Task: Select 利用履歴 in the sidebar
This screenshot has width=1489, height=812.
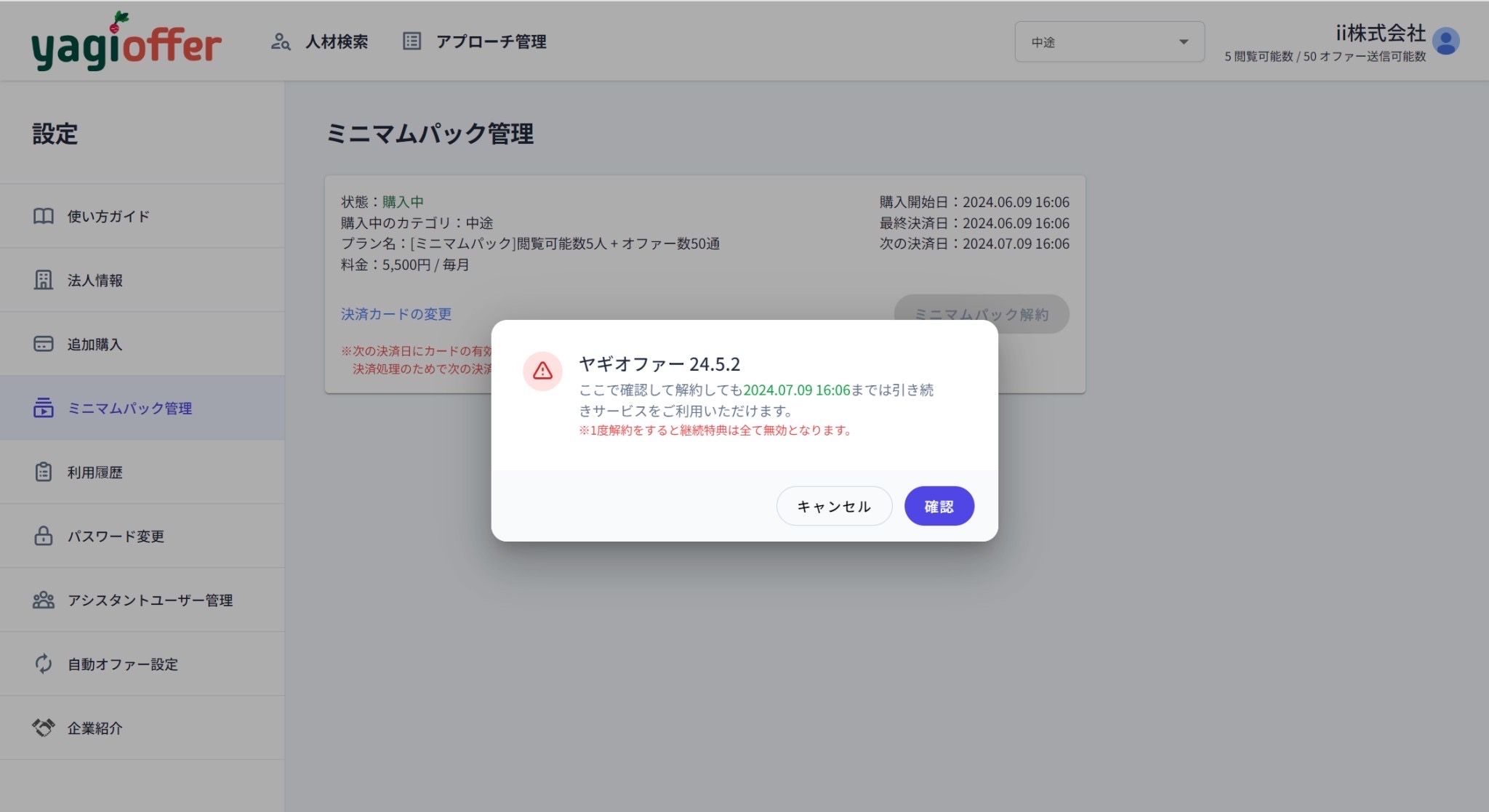Action: point(95,473)
